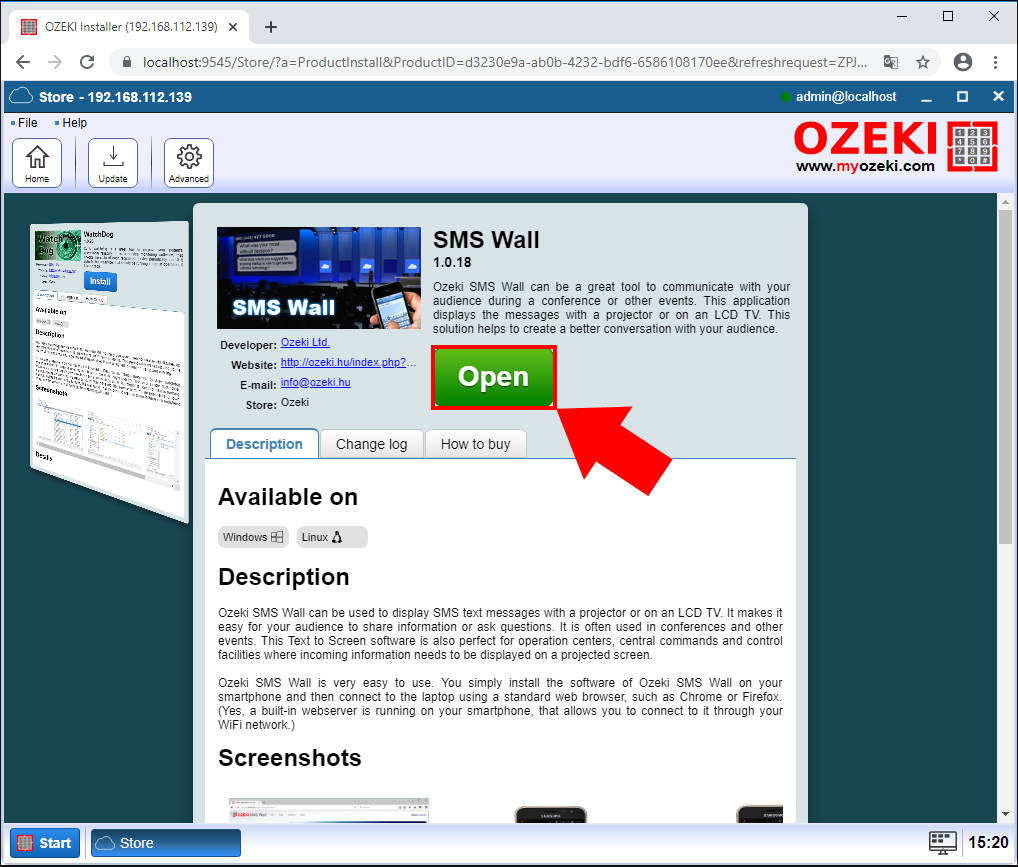The image size is (1018, 867).
Task: Close the Store inner window
Action: pos(999,97)
